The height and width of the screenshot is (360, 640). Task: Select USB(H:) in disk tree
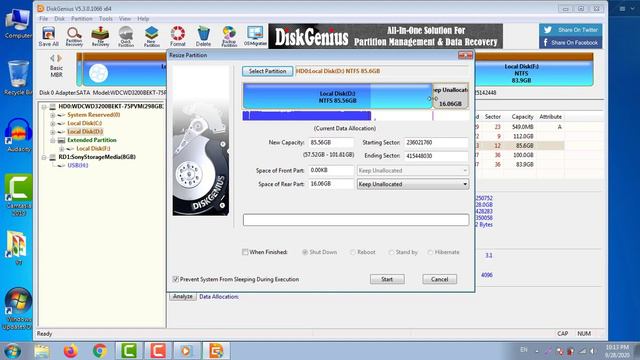tap(78, 165)
